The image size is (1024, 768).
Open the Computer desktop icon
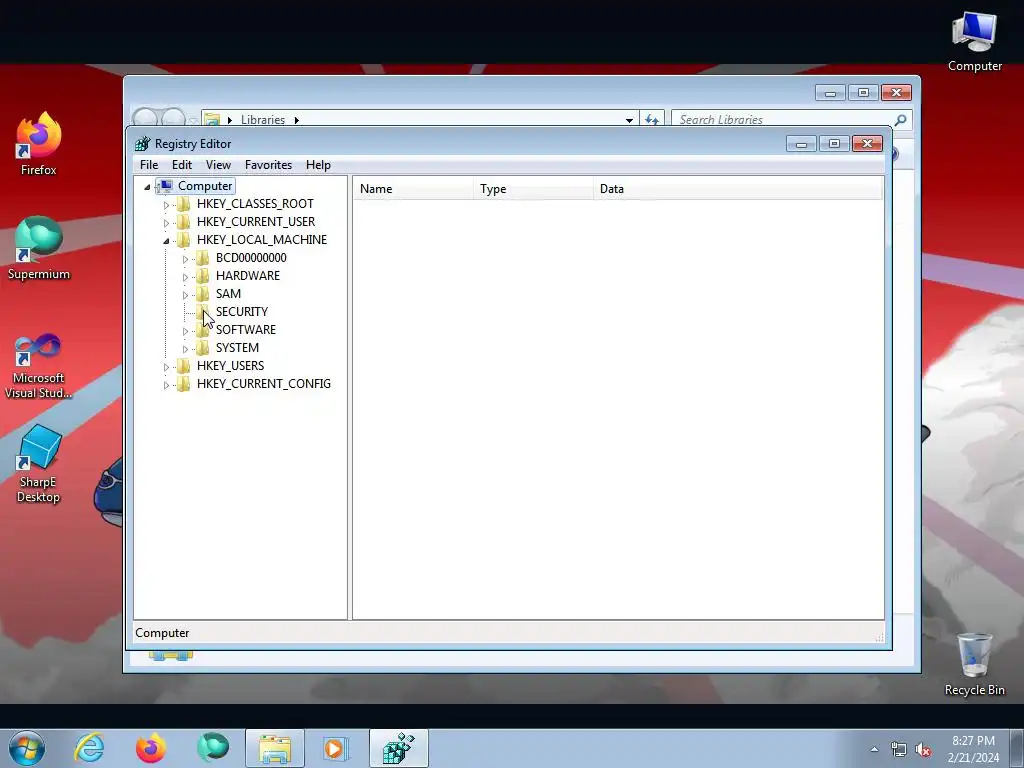point(974,40)
